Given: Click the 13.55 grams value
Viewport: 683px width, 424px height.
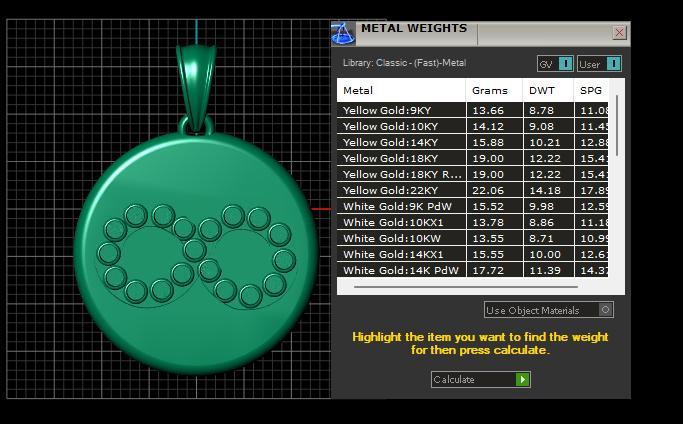Looking at the screenshot, I should pyautogui.click(x=488, y=239).
